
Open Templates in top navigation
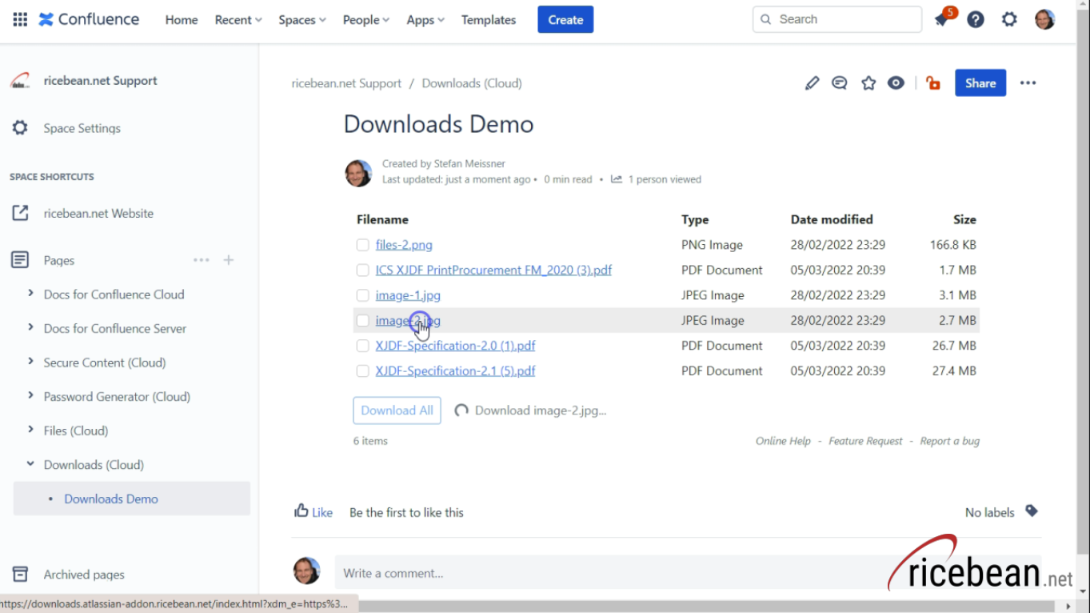[x=489, y=19]
